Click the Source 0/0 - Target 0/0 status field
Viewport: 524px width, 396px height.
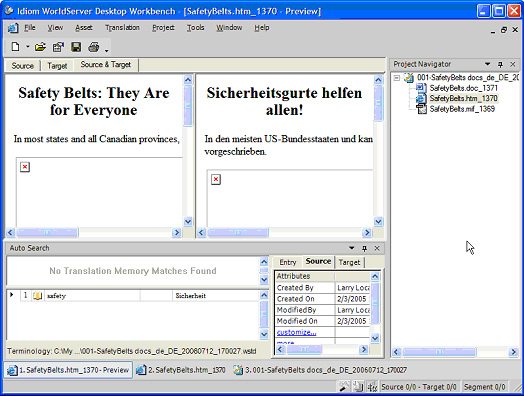419,387
